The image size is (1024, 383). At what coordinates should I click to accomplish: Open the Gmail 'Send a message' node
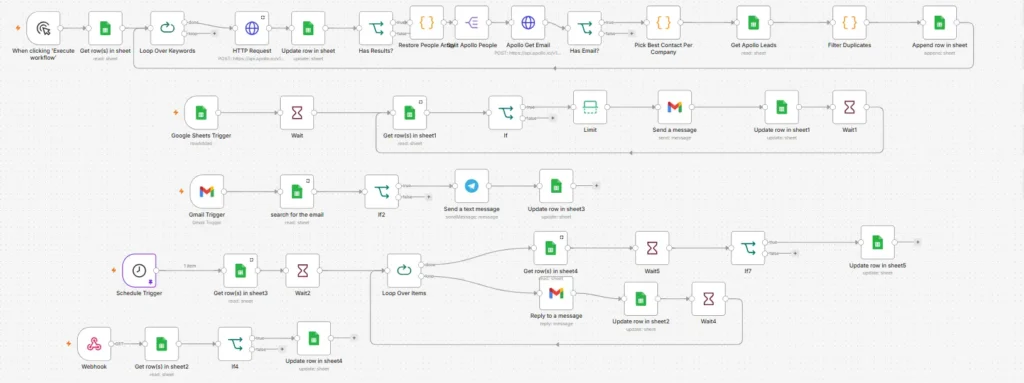point(675,107)
